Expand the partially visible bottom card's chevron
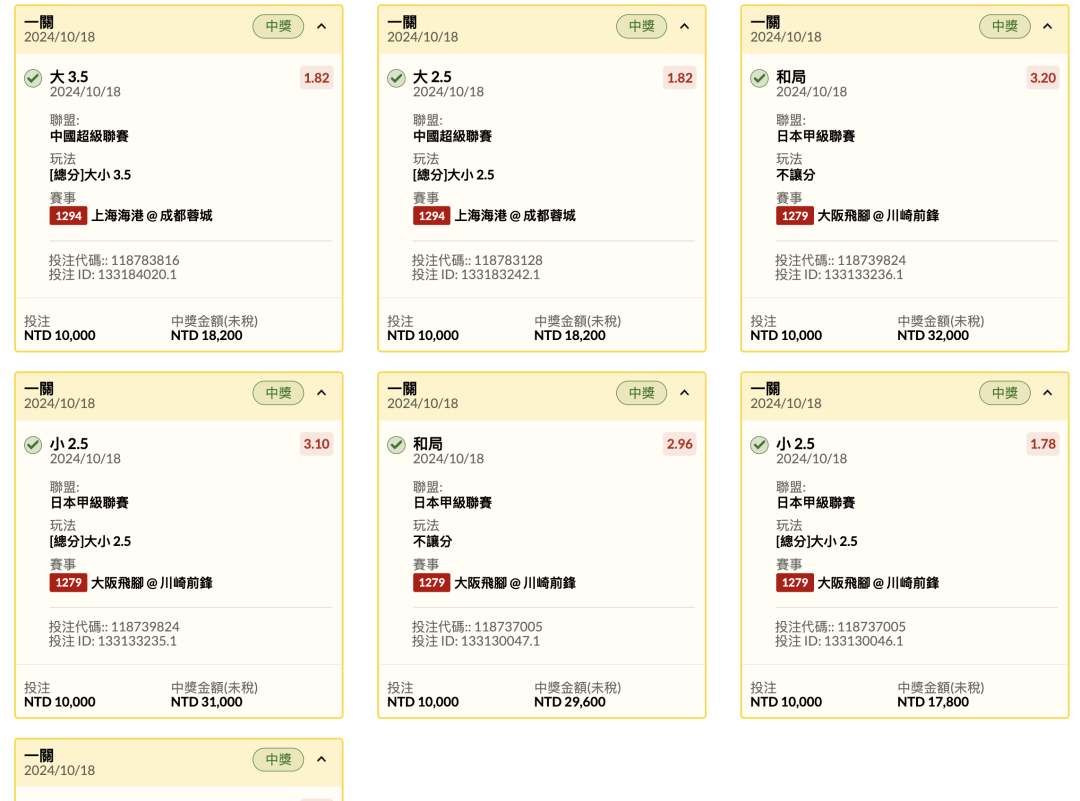The width and height of the screenshot is (1080, 801). tap(321, 760)
